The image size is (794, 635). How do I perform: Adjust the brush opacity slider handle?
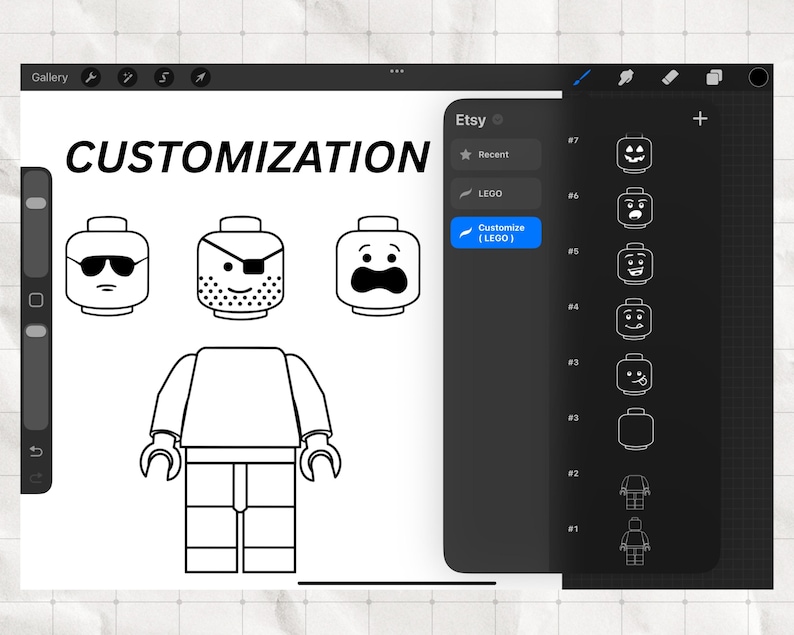pyautogui.click(x=36, y=331)
